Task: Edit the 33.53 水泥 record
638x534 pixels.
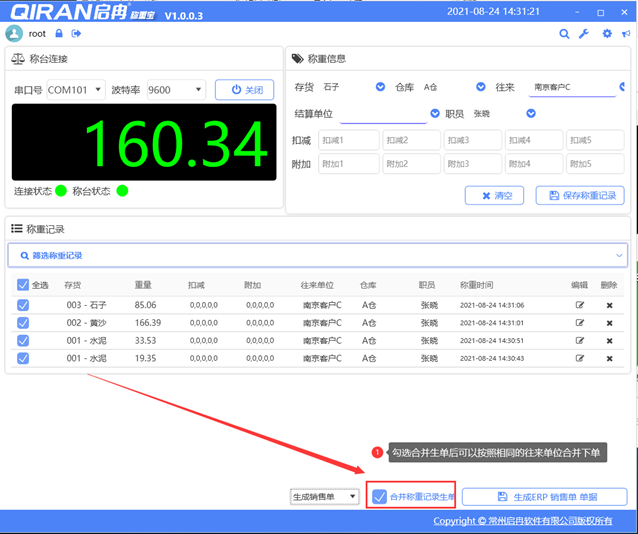Action: (579, 341)
